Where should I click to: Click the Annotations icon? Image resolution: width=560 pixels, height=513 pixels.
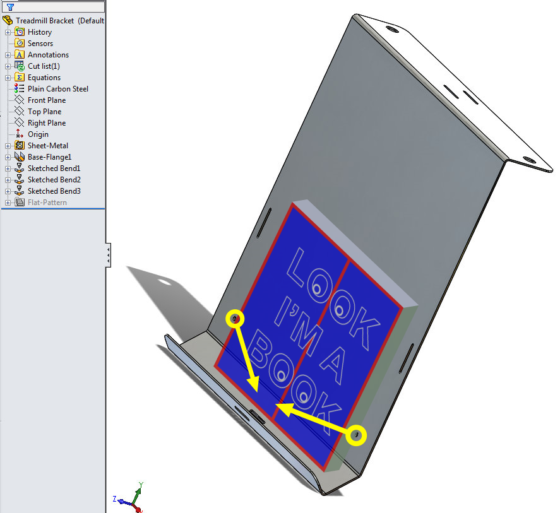[x=19, y=55]
